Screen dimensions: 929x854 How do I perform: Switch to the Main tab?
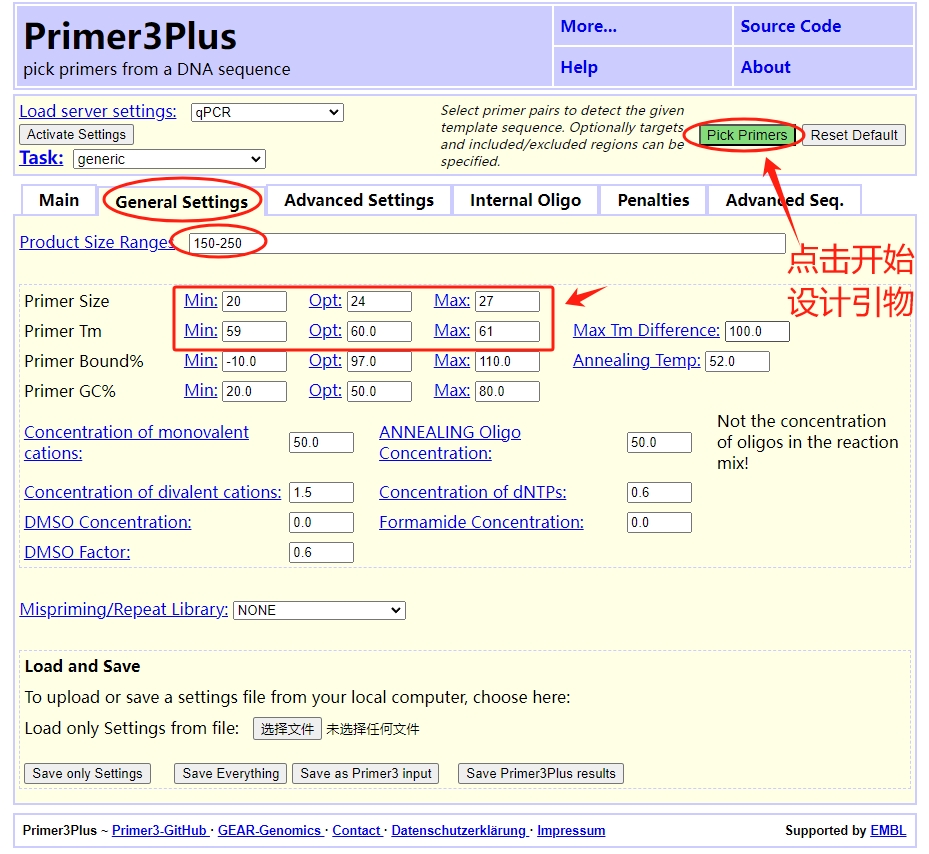coord(59,200)
